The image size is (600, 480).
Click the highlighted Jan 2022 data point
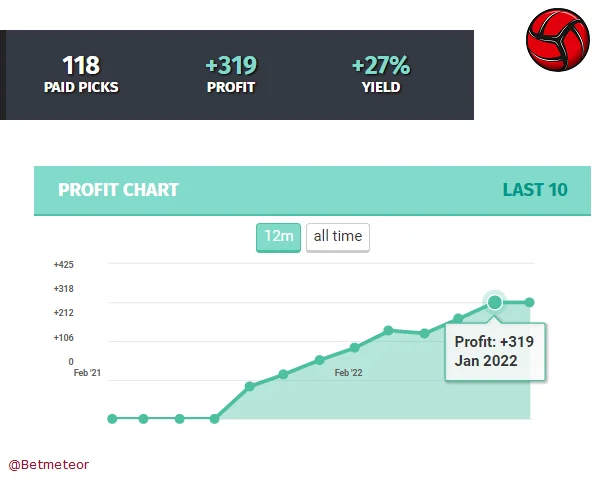(494, 302)
